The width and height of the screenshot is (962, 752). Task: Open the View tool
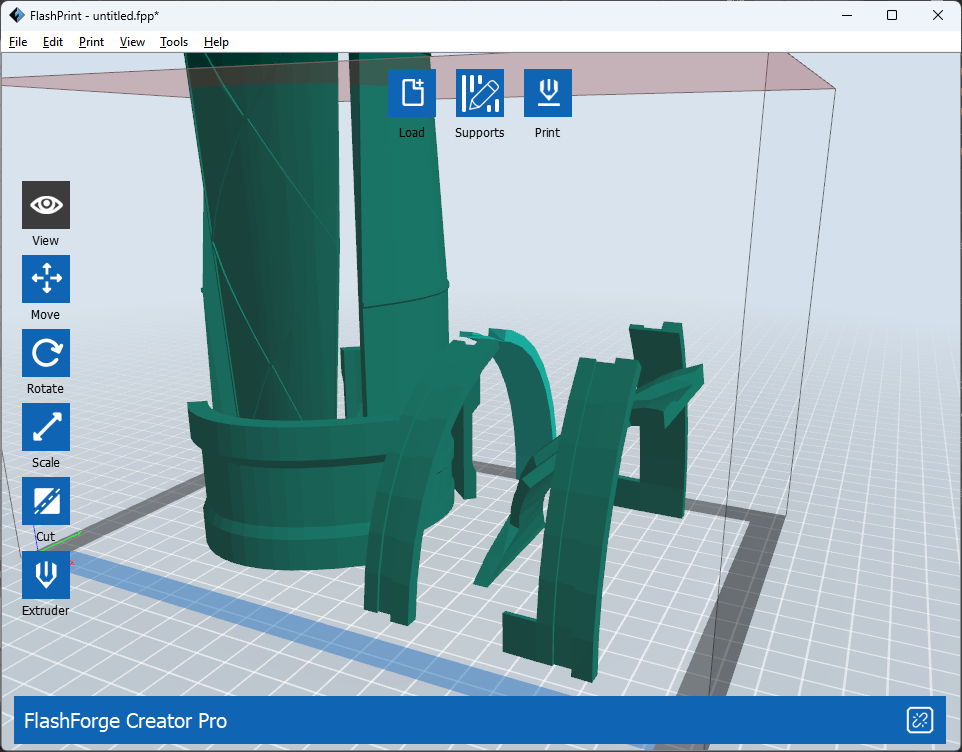click(x=46, y=205)
